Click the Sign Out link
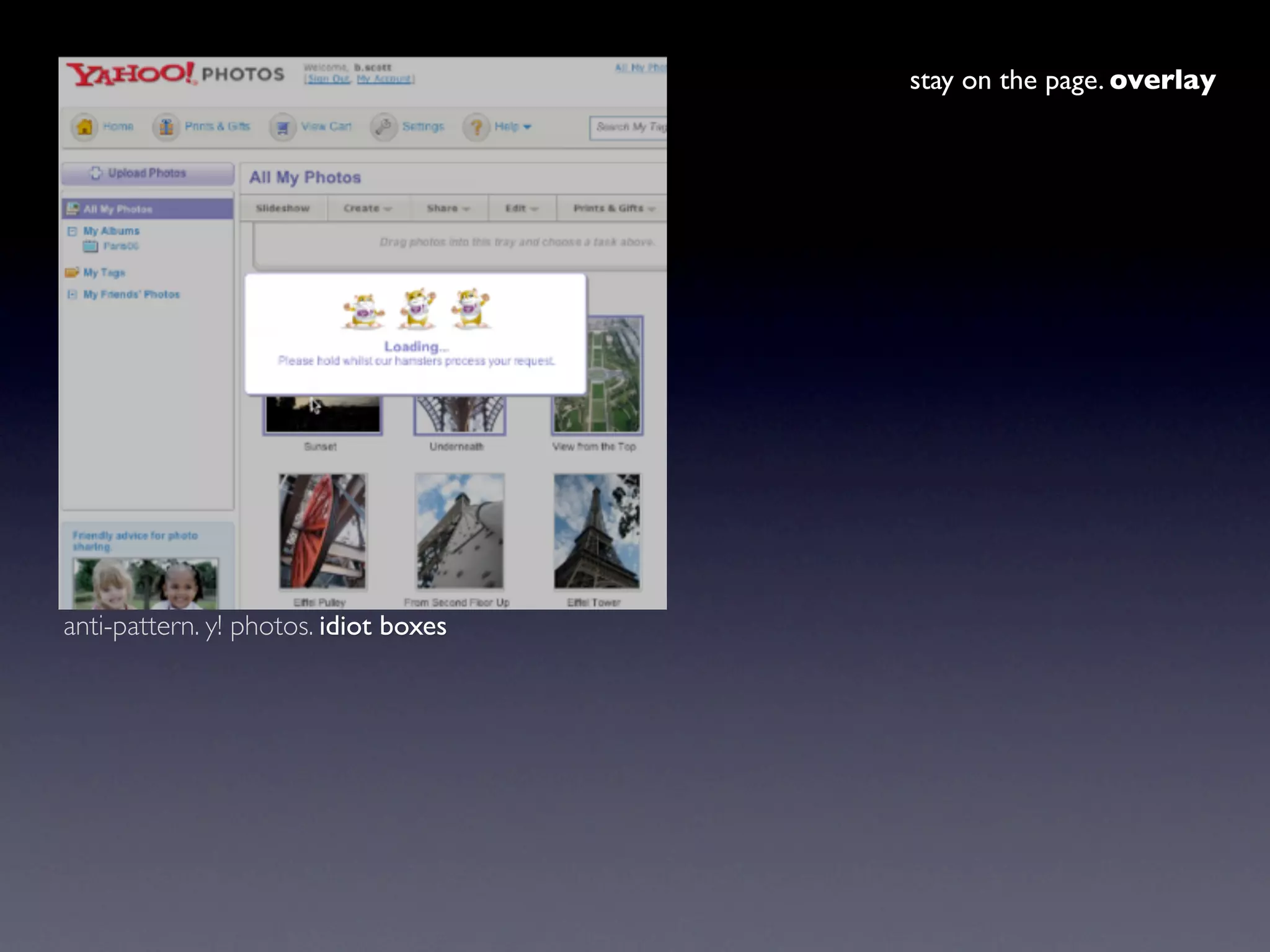 pos(328,79)
